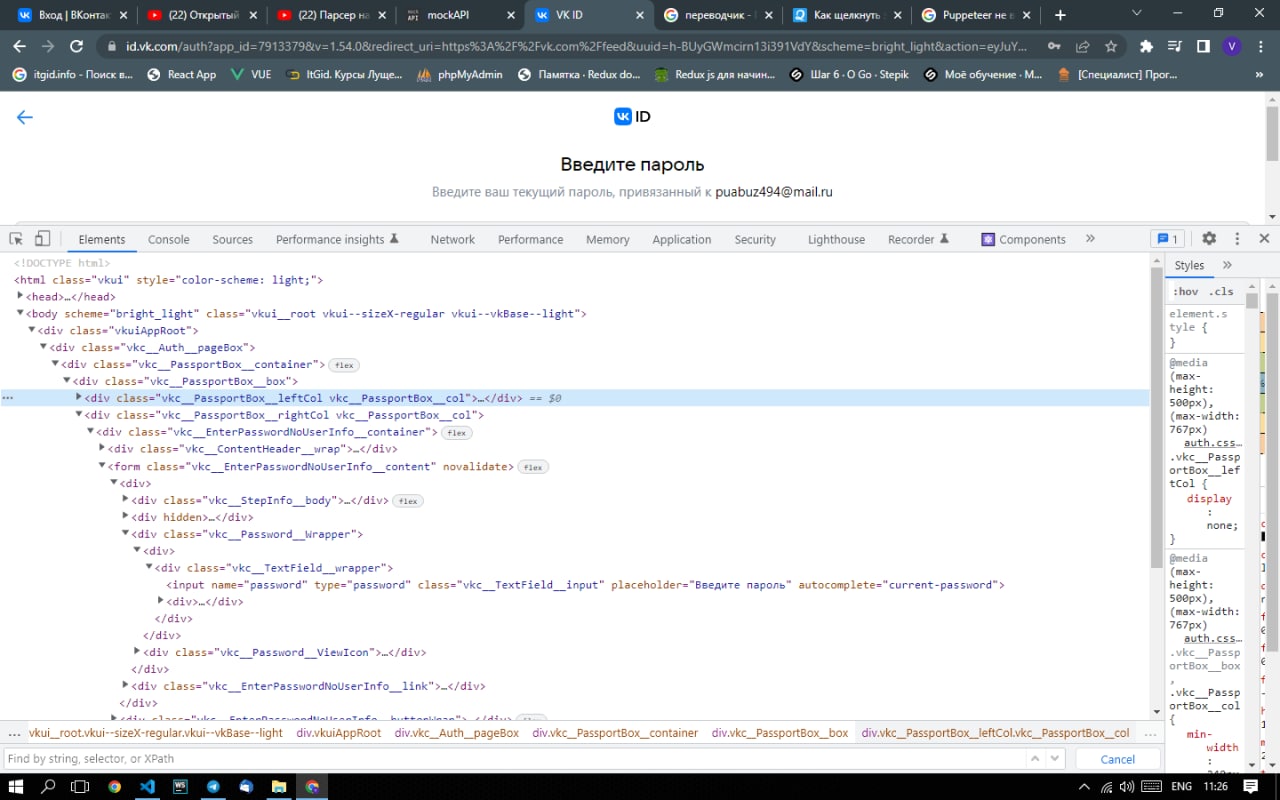Image resolution: width=1280 pixels, height=800 pixels.
Task: Open DevTools settings gear
Action: coord(1209,239)
